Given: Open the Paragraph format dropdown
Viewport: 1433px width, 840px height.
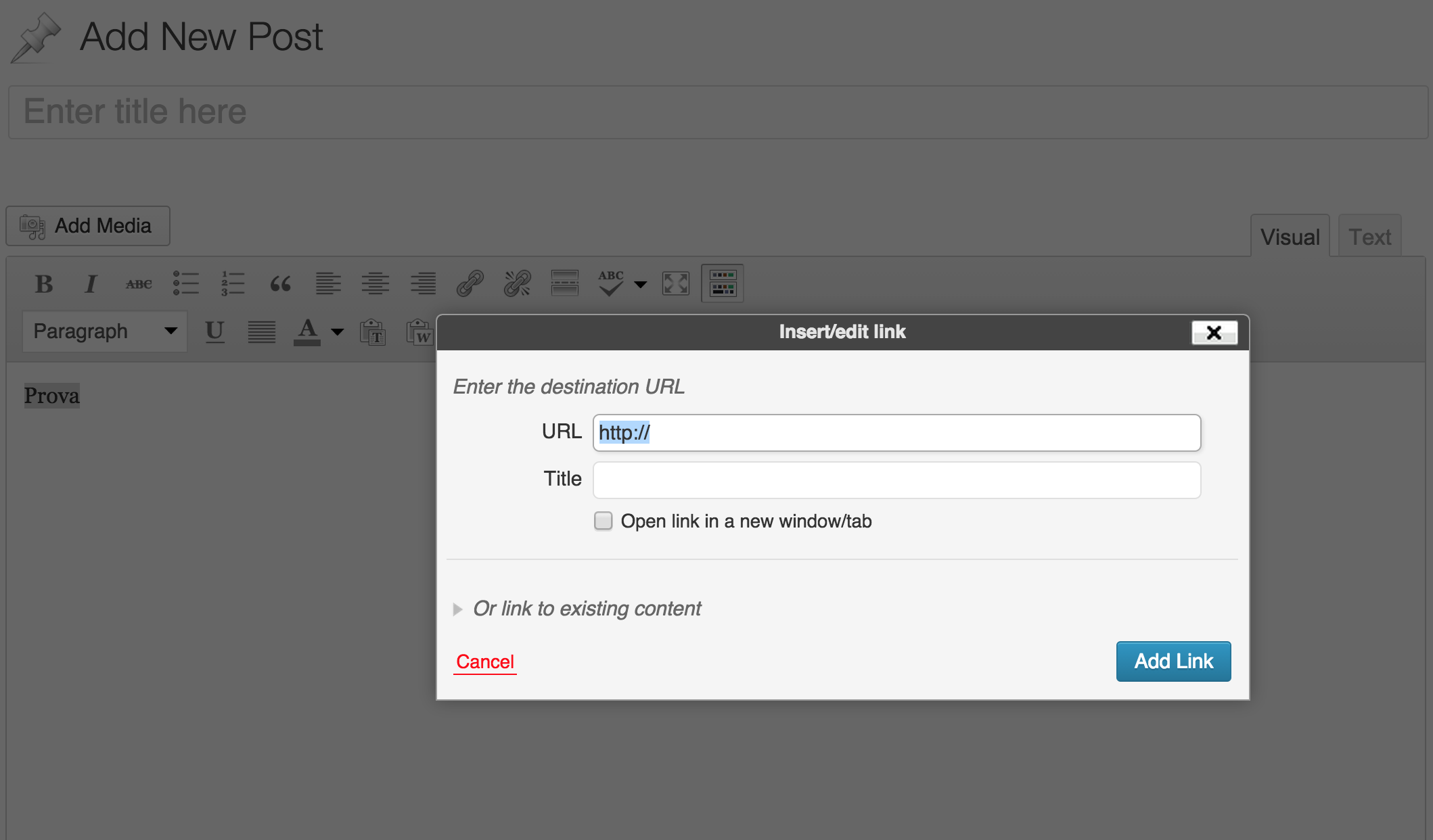Looking at the screenshot, I should 105,331.
